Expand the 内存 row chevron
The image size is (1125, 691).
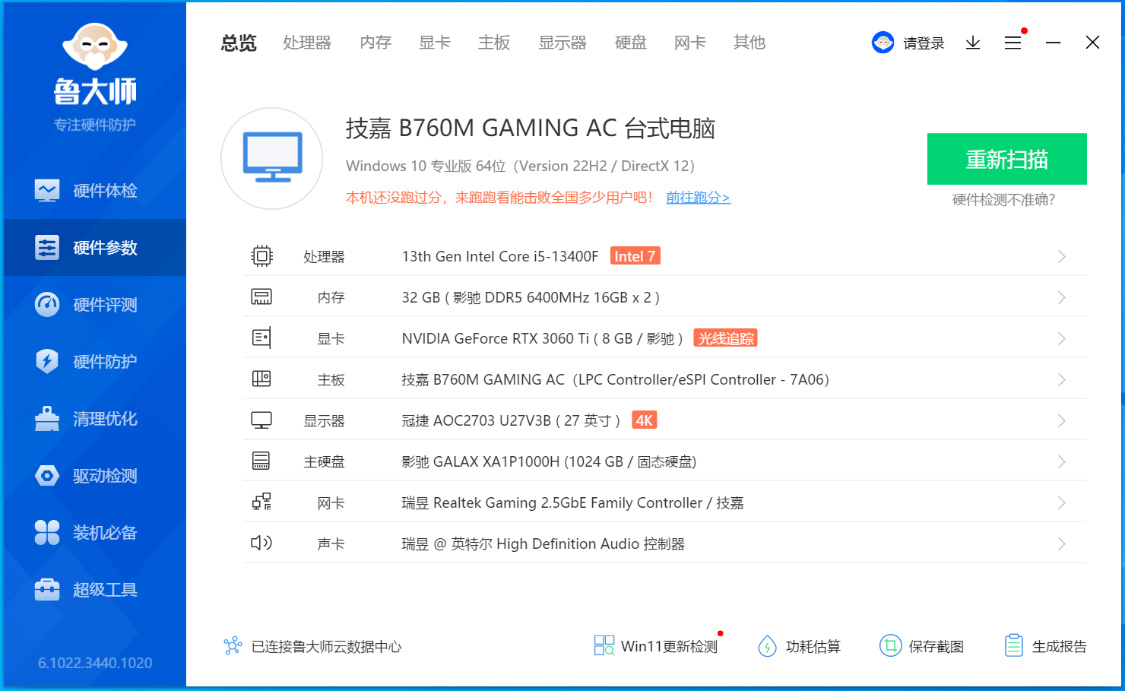tap(1062, 298)
